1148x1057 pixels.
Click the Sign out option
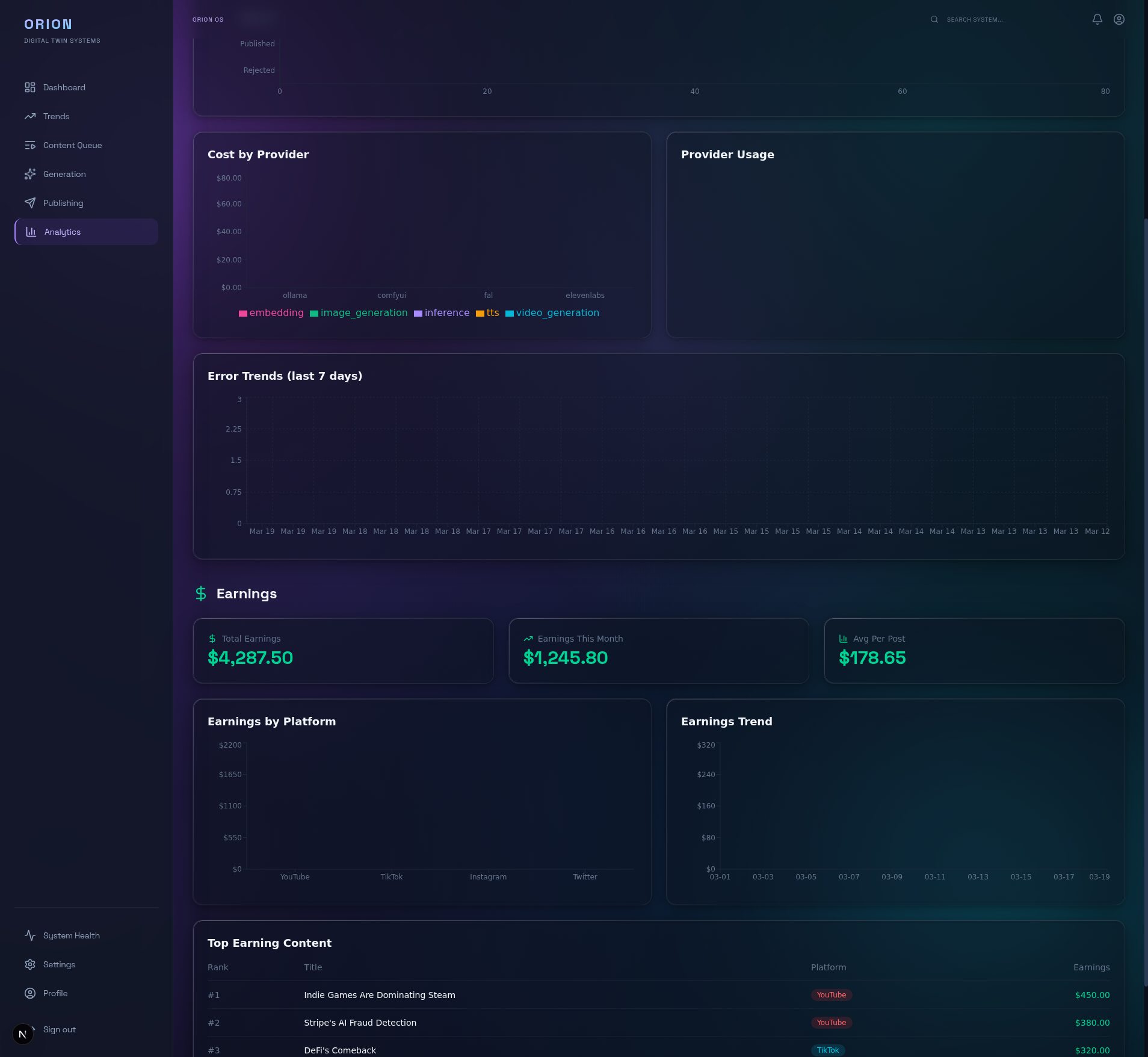58,1029
